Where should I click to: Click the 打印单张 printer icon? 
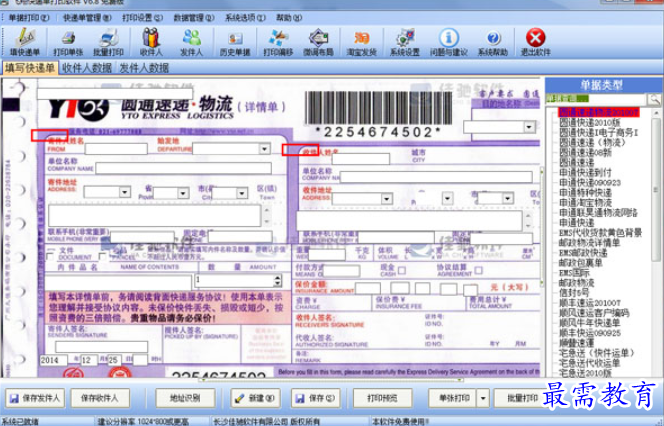pos(68,42)
